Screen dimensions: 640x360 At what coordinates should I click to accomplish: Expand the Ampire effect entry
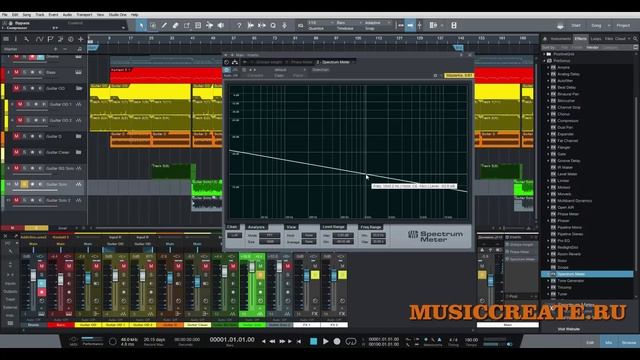(x=548, y=67)
